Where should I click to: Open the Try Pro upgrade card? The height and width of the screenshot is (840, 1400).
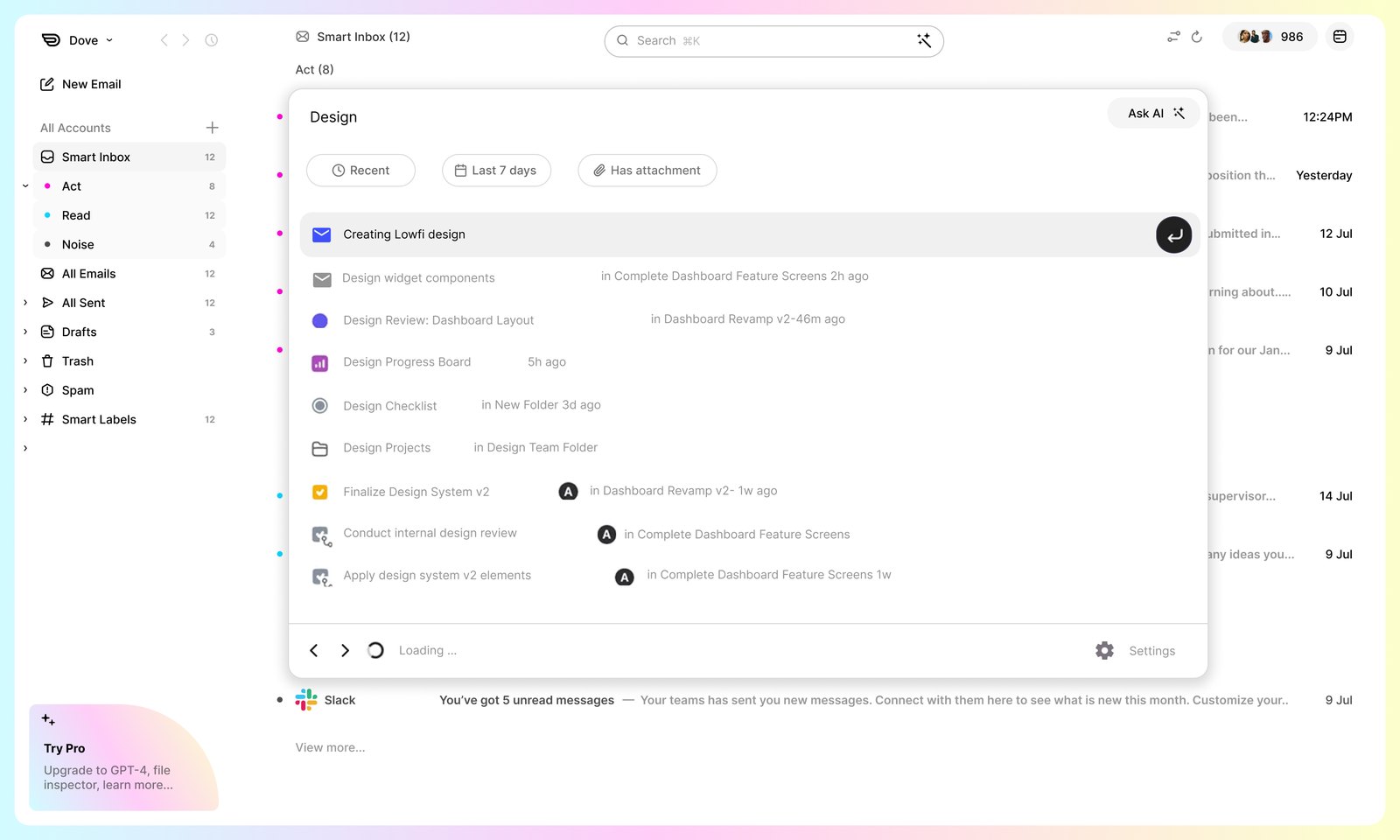click(123, 758)
